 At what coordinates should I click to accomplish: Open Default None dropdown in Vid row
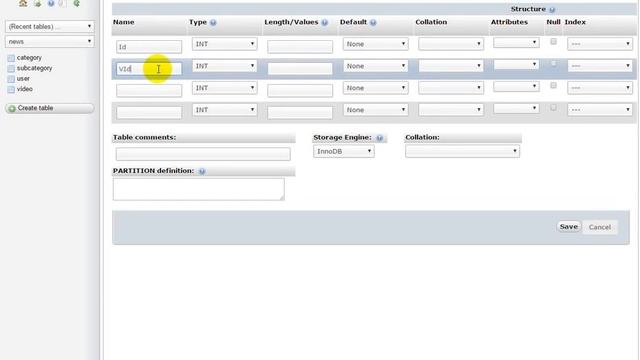click(x=376, y=66)
